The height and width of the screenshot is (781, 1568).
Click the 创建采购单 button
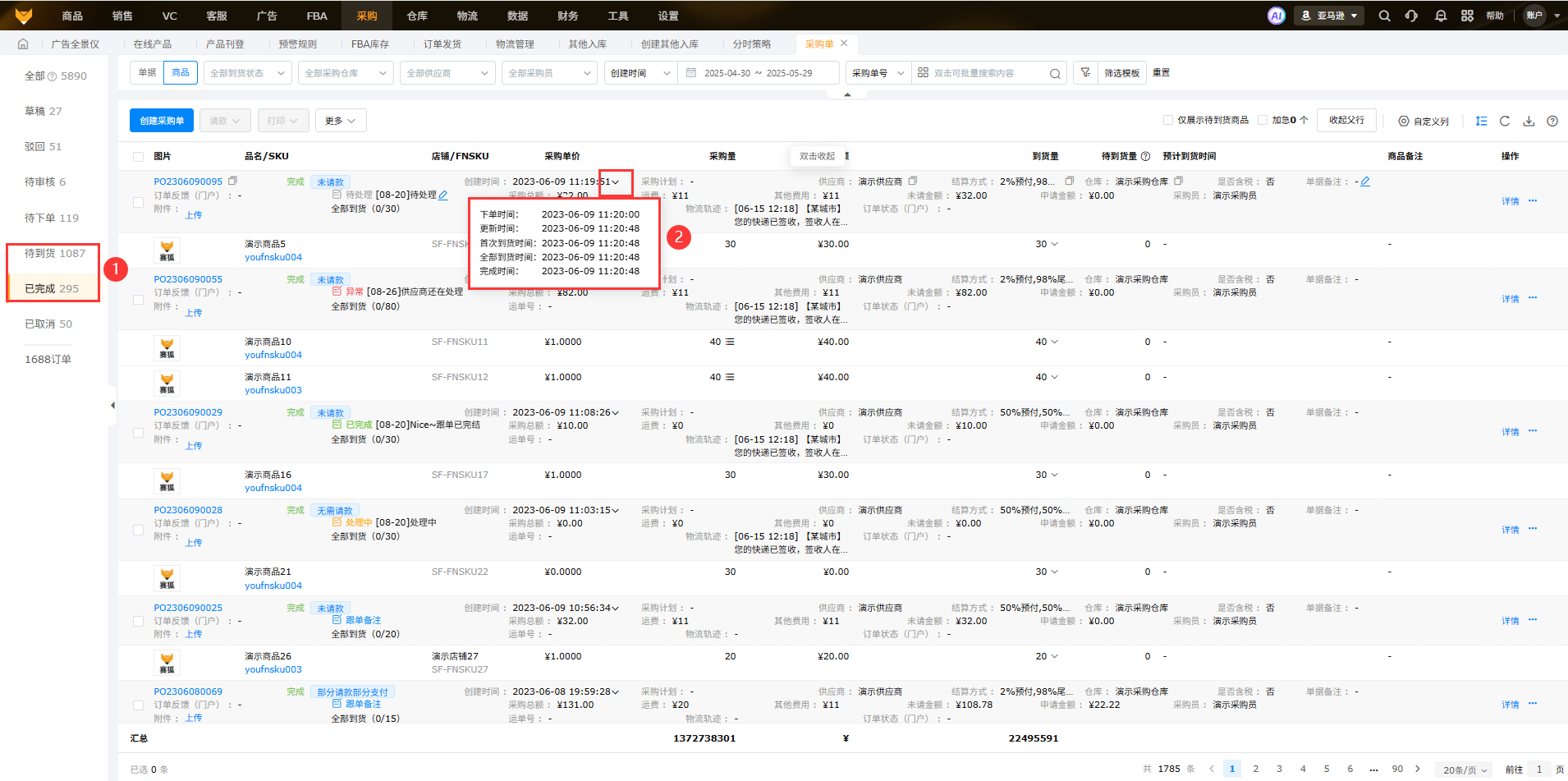(162, 121)
